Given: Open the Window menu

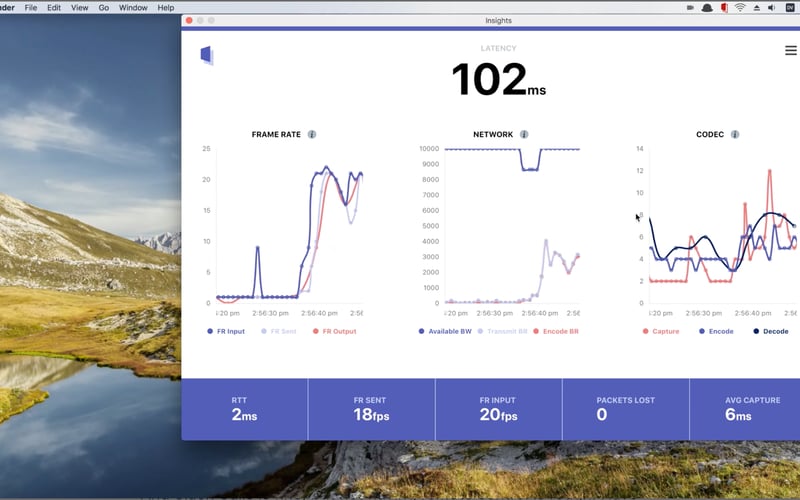Looking at the screenshot, I should click(133, 8).
